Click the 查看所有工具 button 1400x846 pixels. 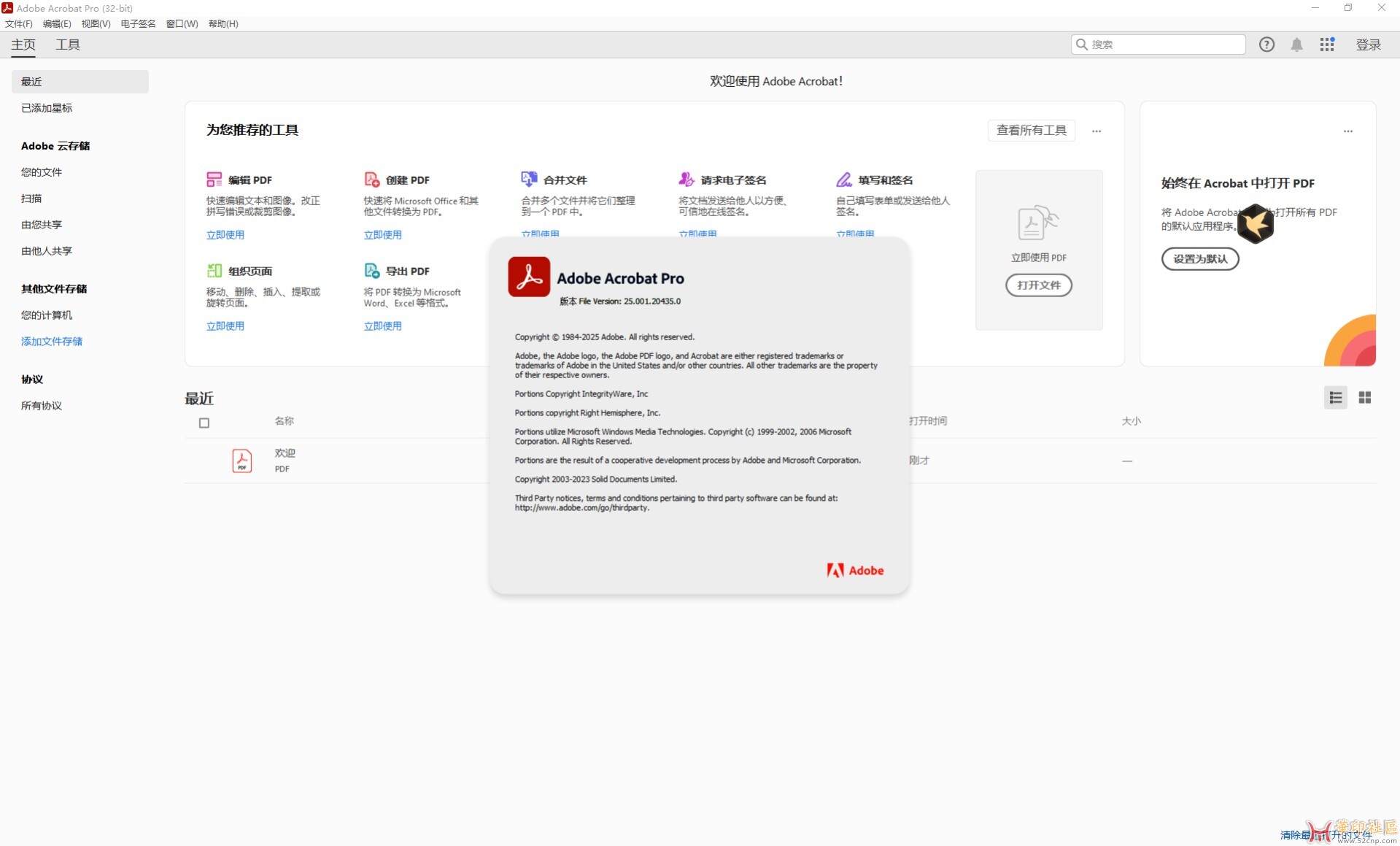coord(1032,130)
